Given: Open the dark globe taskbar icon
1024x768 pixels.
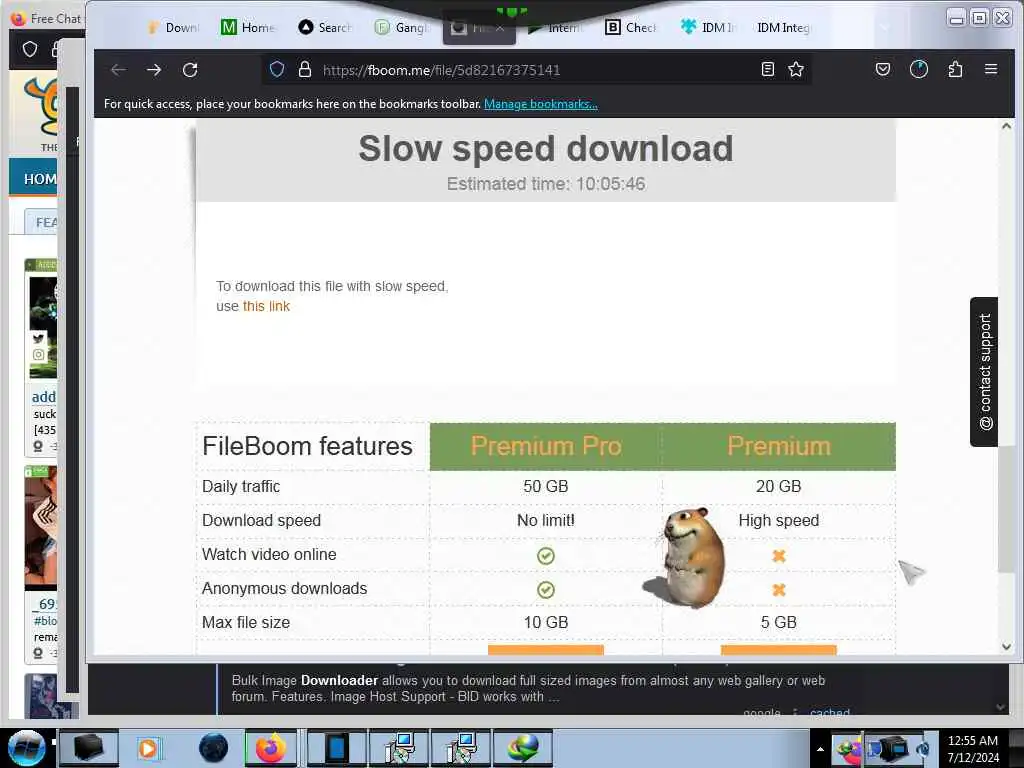Looking at the screenshot, I should tap(214, 748).
